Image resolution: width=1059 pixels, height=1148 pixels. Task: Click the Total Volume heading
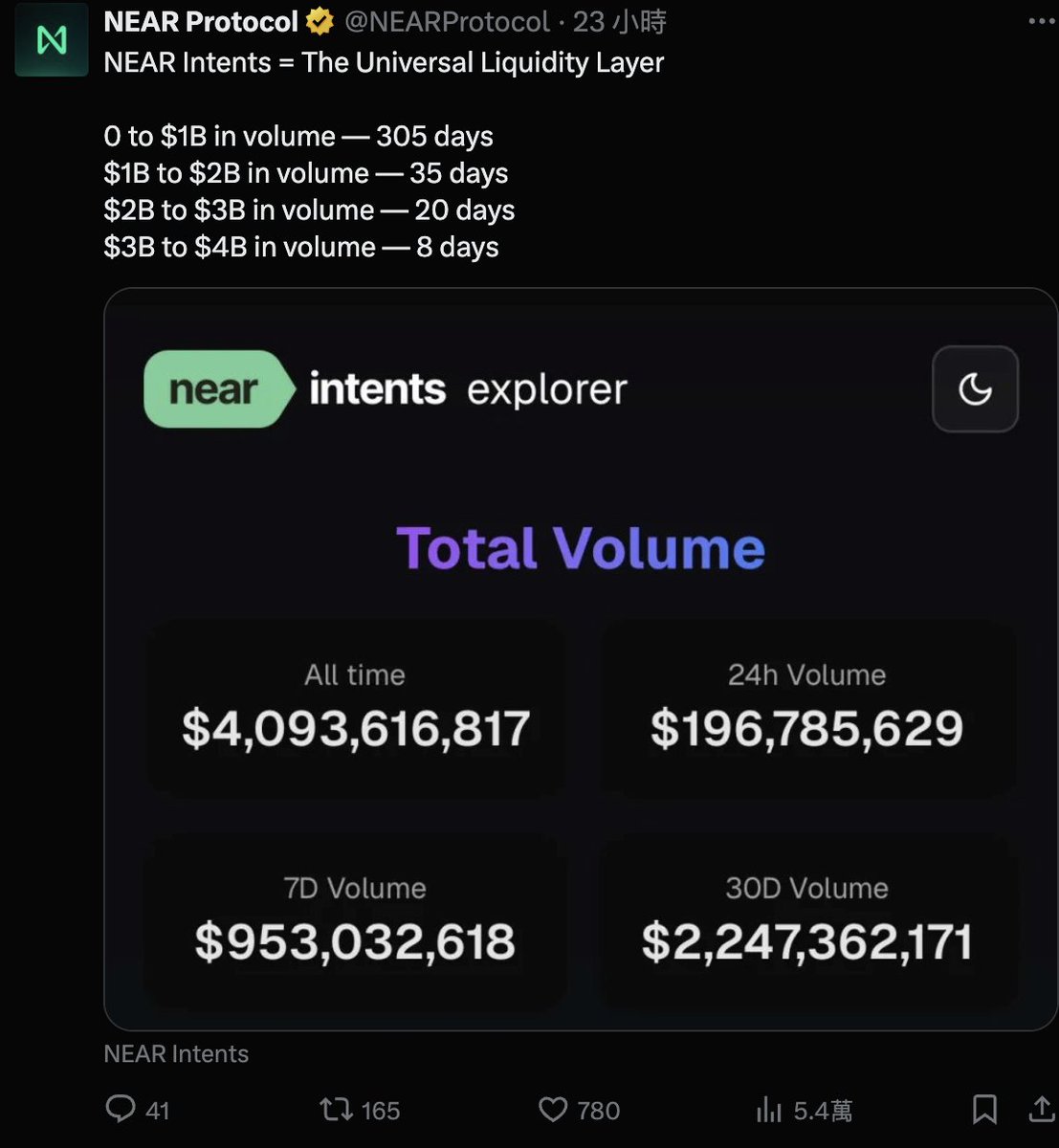coord(581,548)
